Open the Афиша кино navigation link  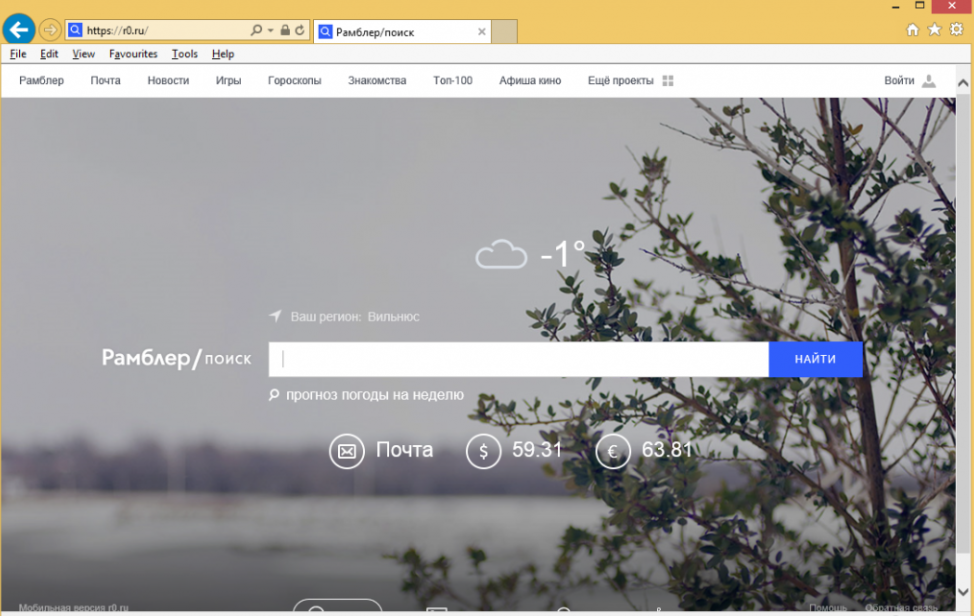pos(530,80)
